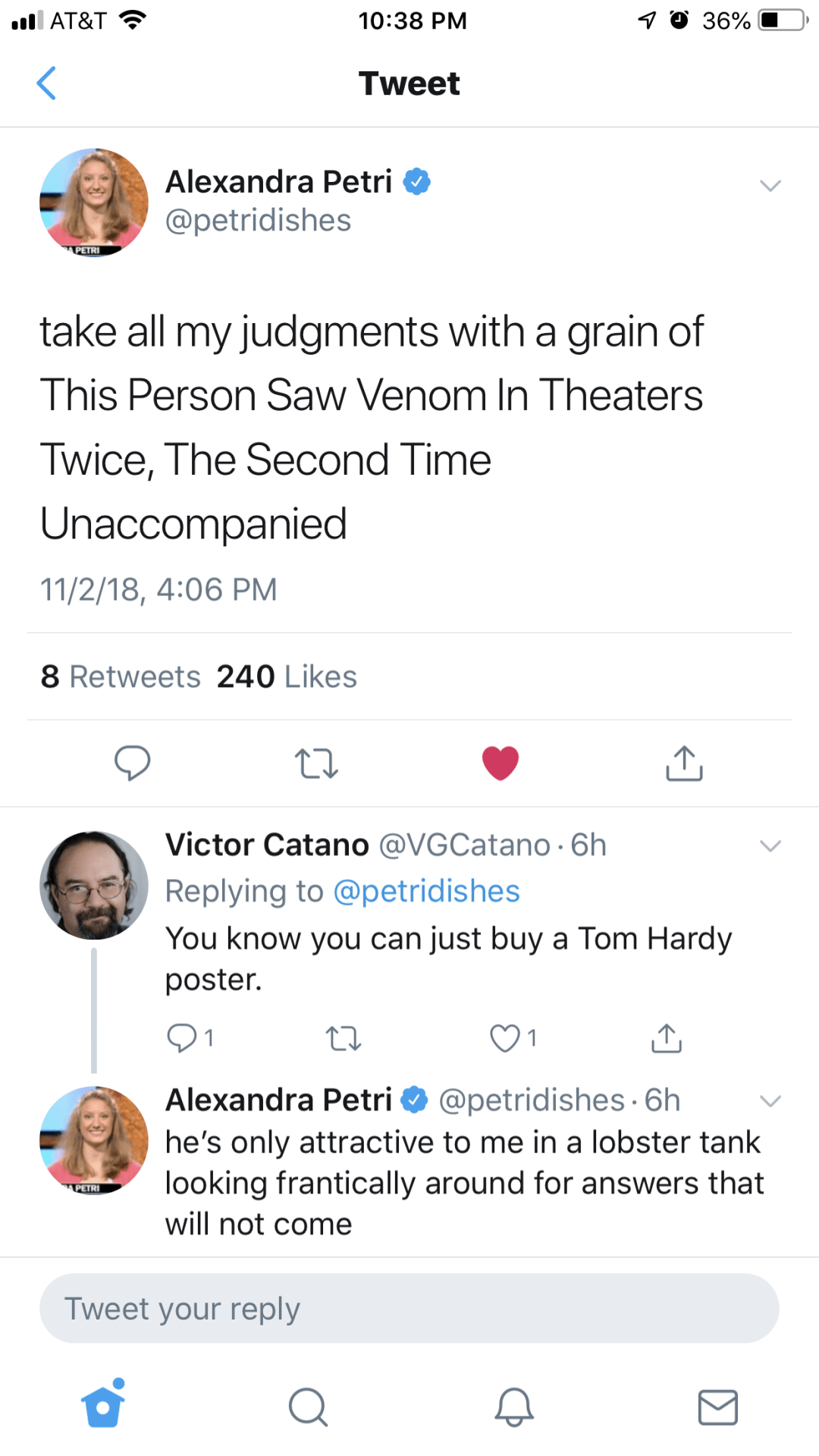819x1456 pixels.
Task: Tap the back arrow in the header
Action: pyautogui.click(x=47, y=83)
